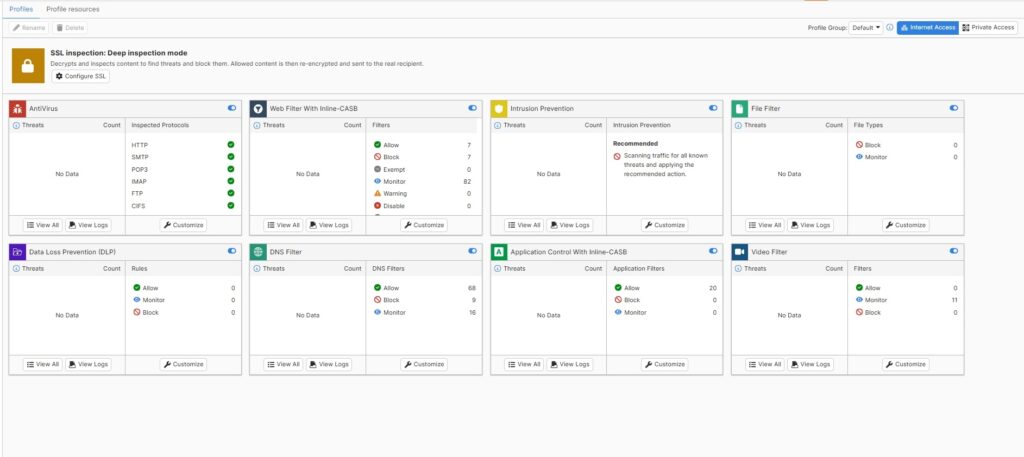The height and width of the screenshot is (457, 1024).
Task: Turn off the Video Filter toggle
Action: [954, 252]
